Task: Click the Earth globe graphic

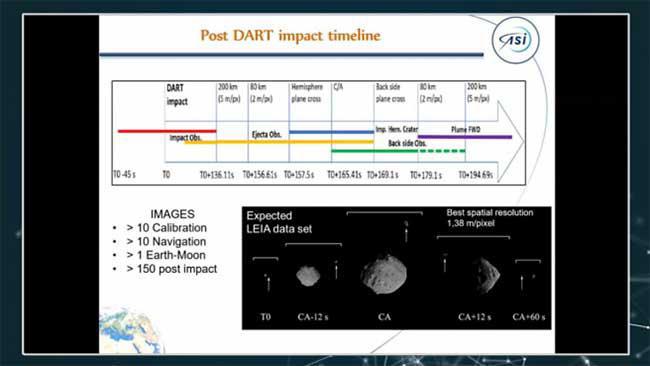Action: click(x=131, y=330)
